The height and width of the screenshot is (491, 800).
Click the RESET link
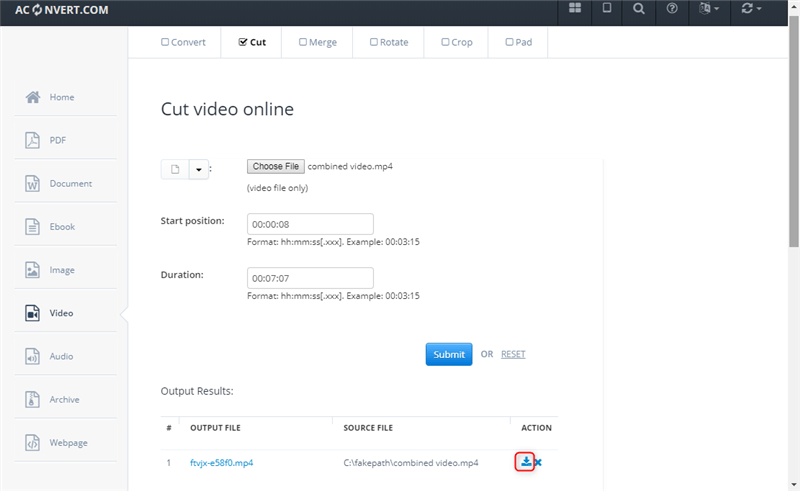pyautogui.click(x=513, y=354)
